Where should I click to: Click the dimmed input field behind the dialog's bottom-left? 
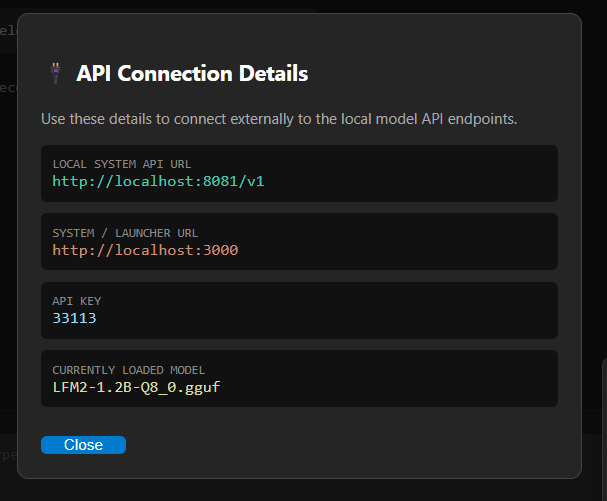point(8,455)
